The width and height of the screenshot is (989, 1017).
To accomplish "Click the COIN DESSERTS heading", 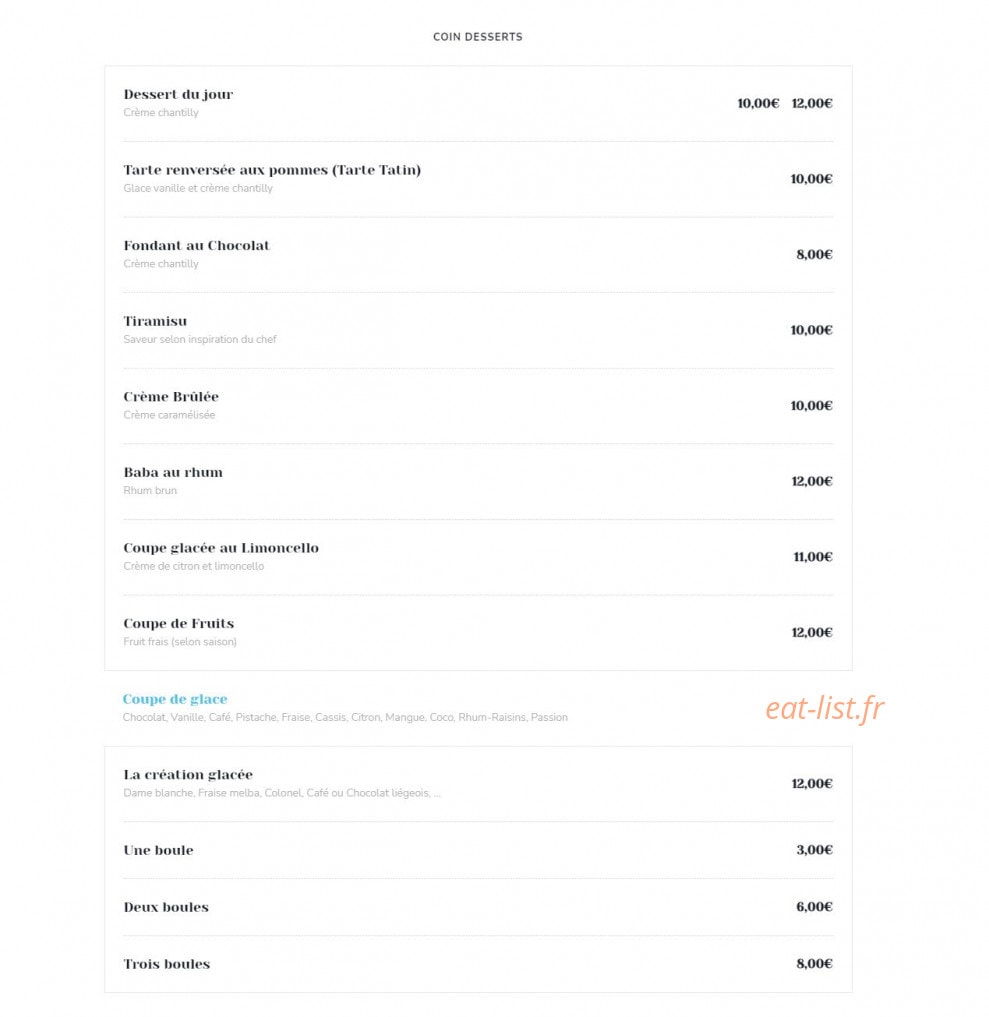I will coord(477,37).
